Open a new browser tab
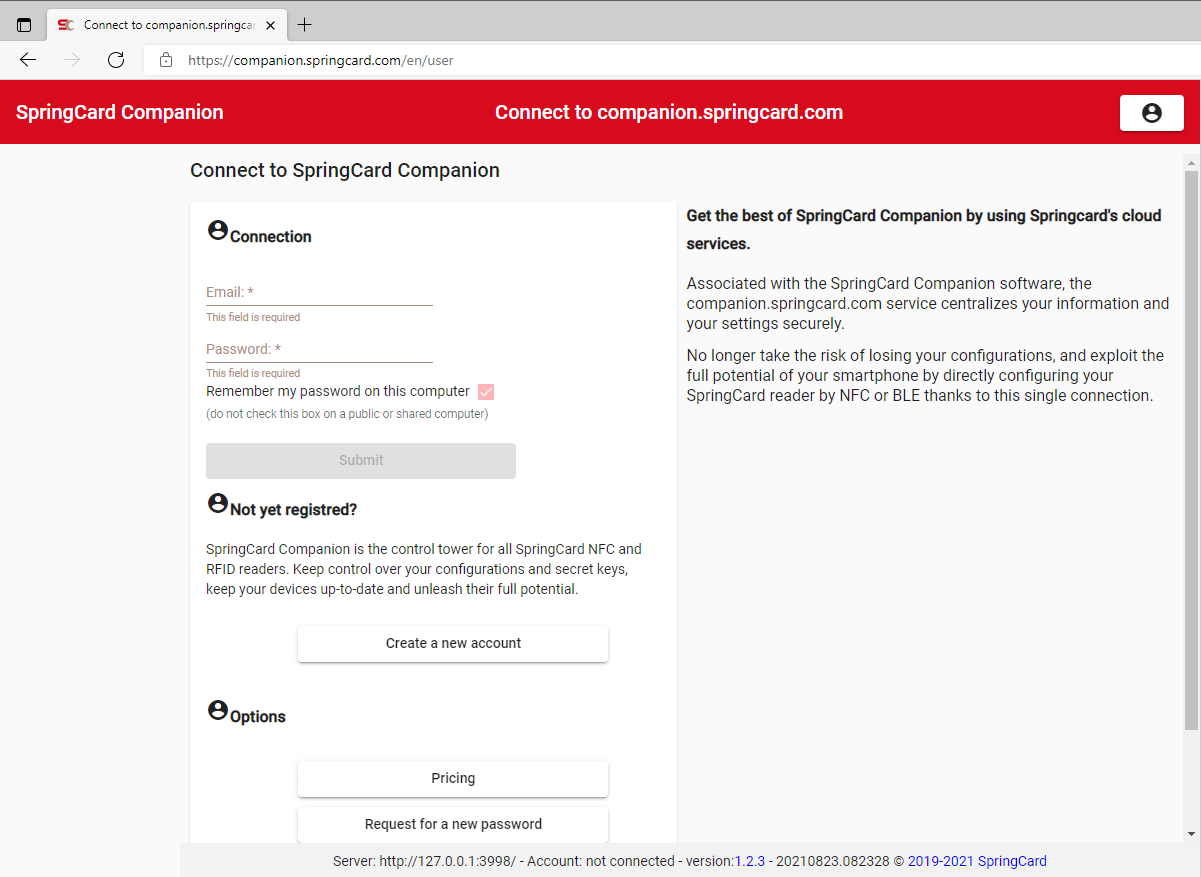This screenshot has width=1201, height=877. pyautogui.click(x=304, y=23)
